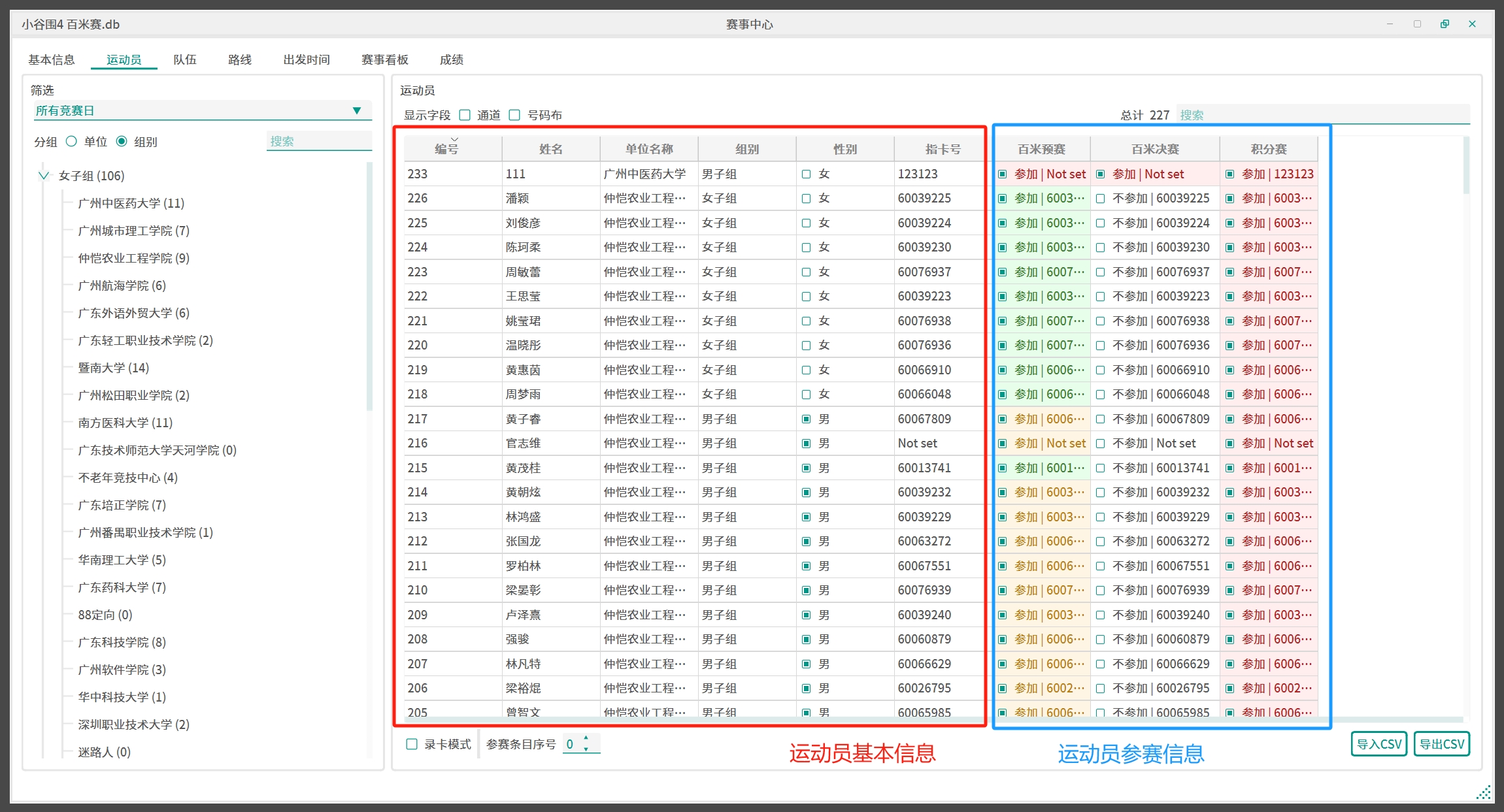
Task: Toggle gender checkbox for athlete 217 黄子睿
Action: (807, 419)
